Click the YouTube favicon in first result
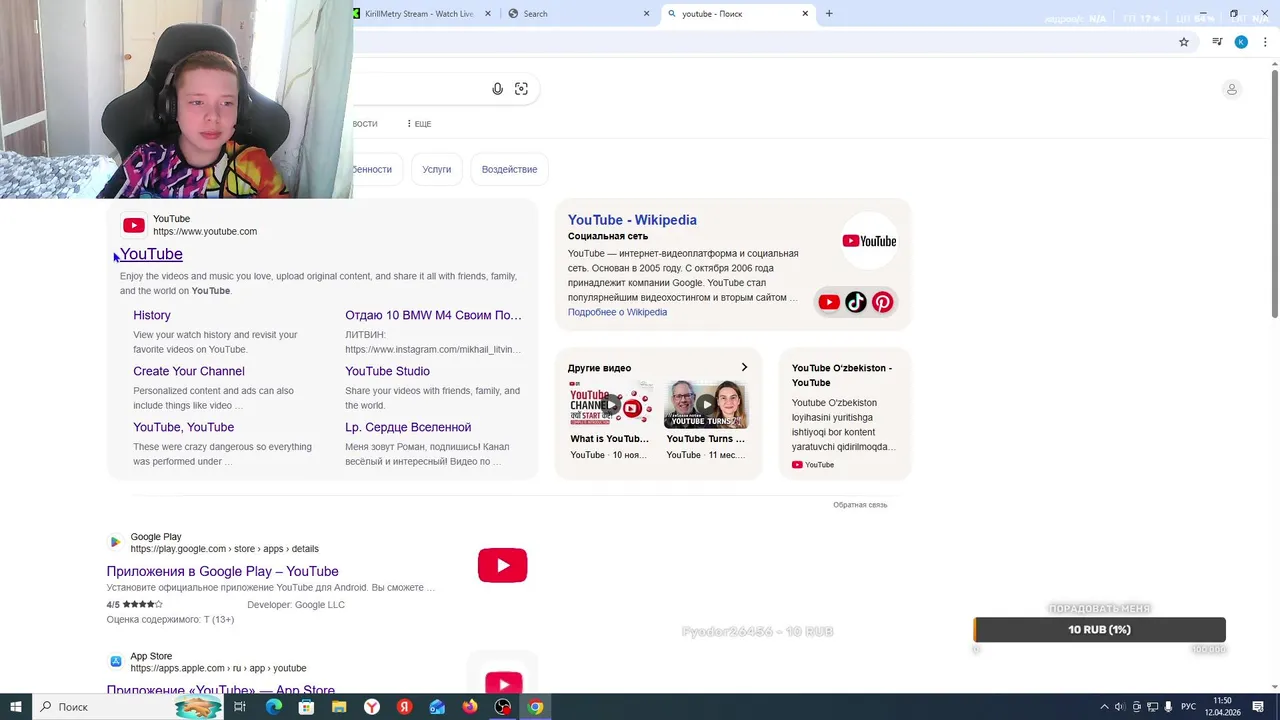This screenshot has height=720, width=1280. (134, 225)
